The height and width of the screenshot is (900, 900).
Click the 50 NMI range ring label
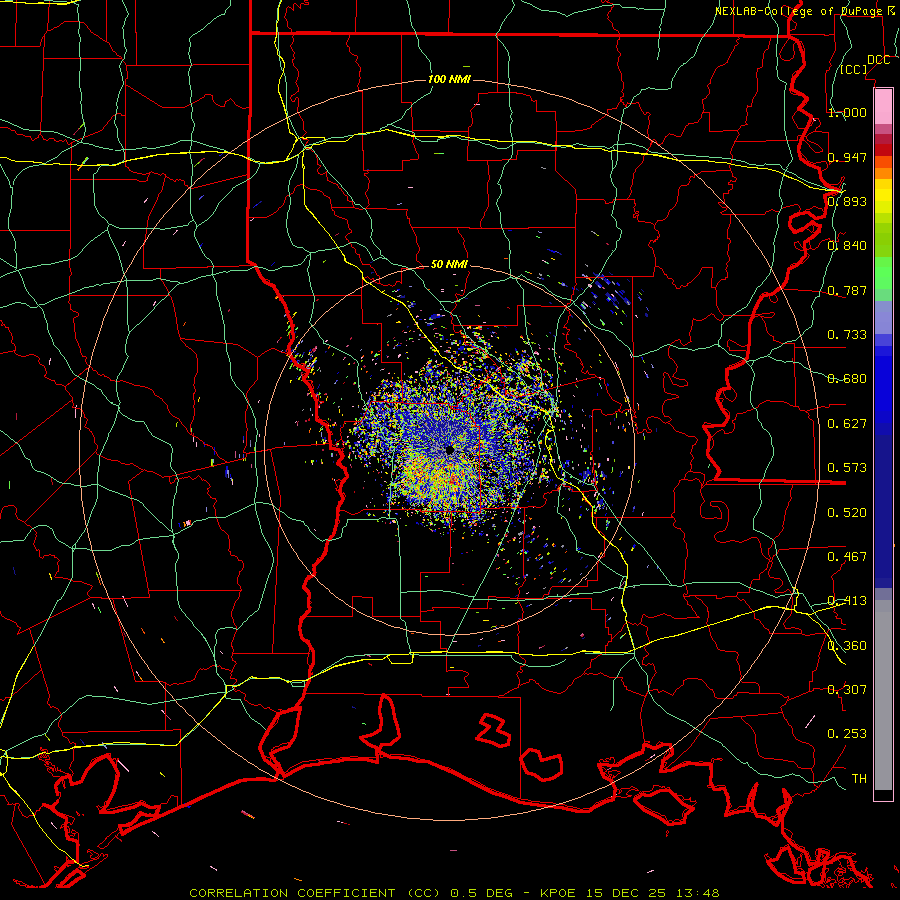click(x=449, y=264)
